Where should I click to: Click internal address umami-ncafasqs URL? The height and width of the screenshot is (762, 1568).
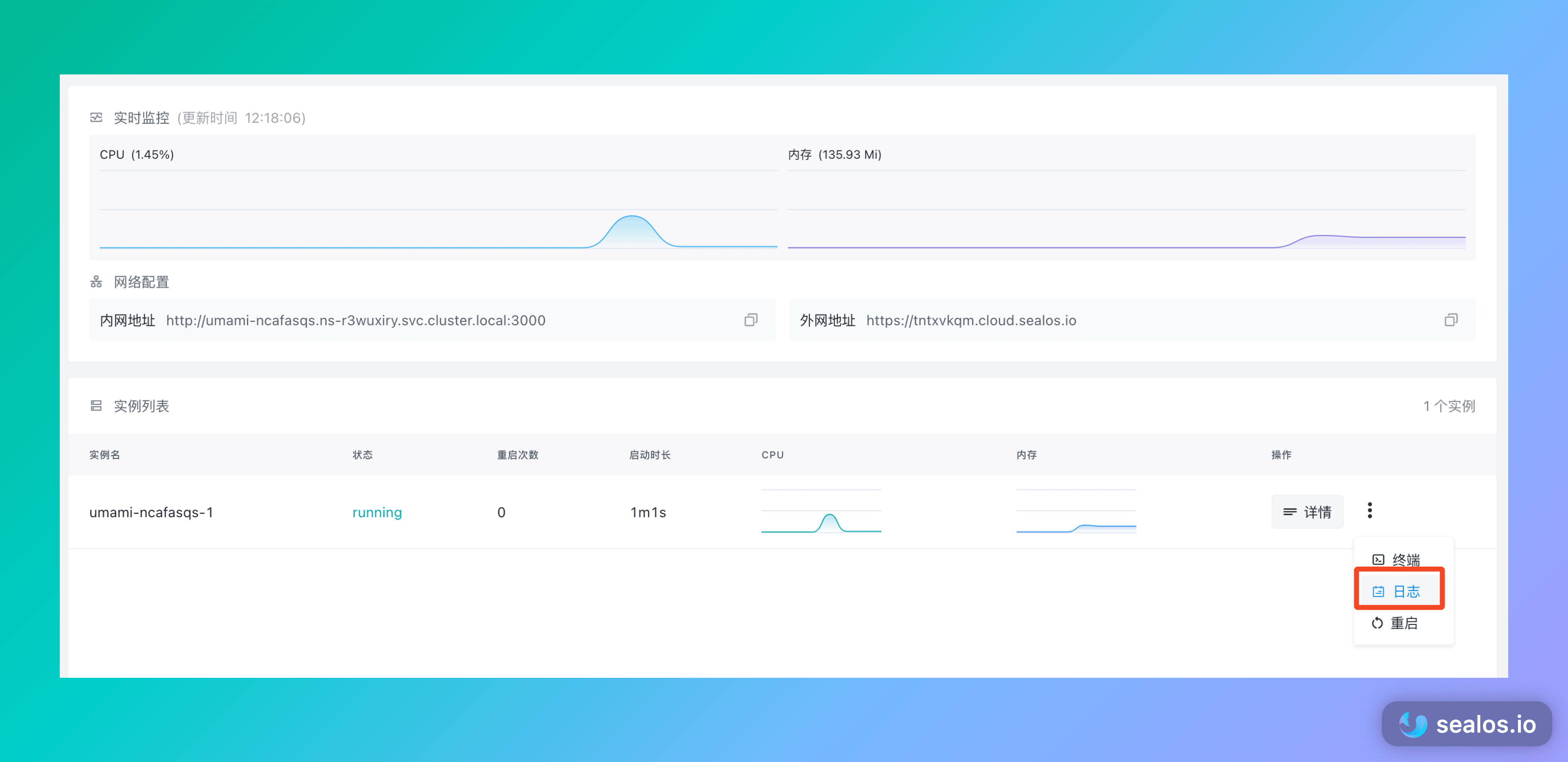(355, 320)
